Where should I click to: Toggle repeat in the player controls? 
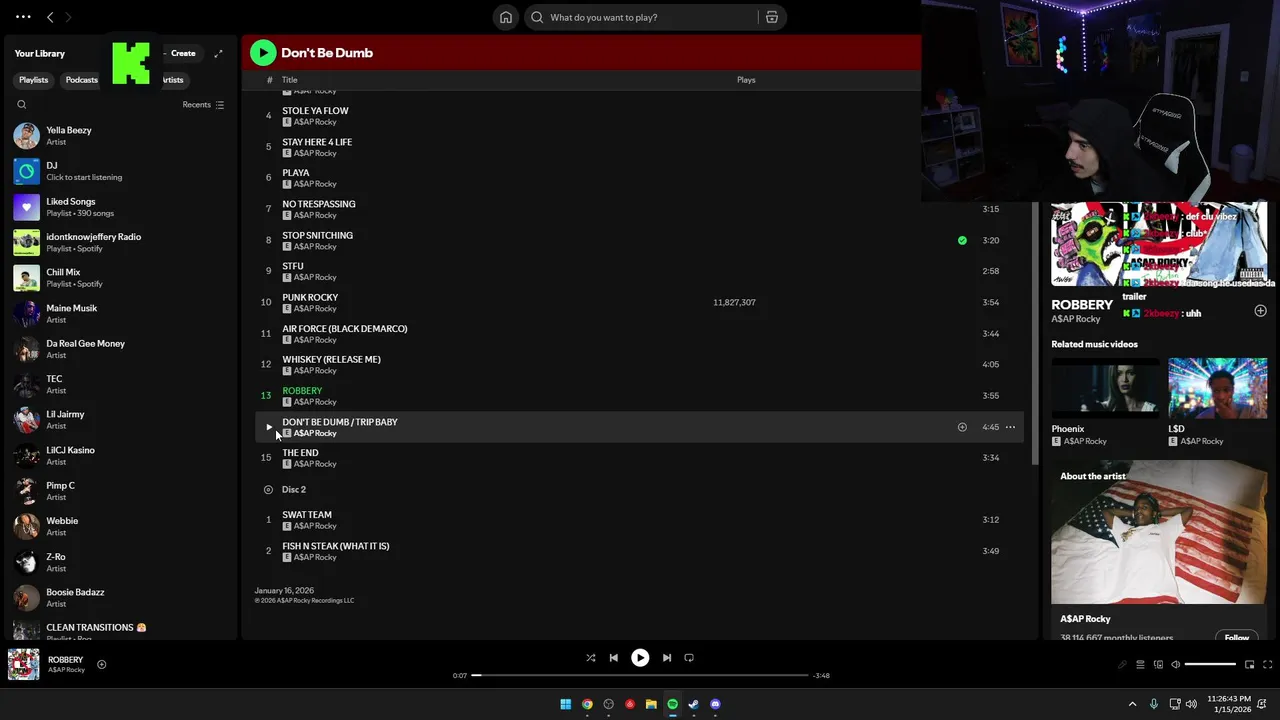click(689, 658)
